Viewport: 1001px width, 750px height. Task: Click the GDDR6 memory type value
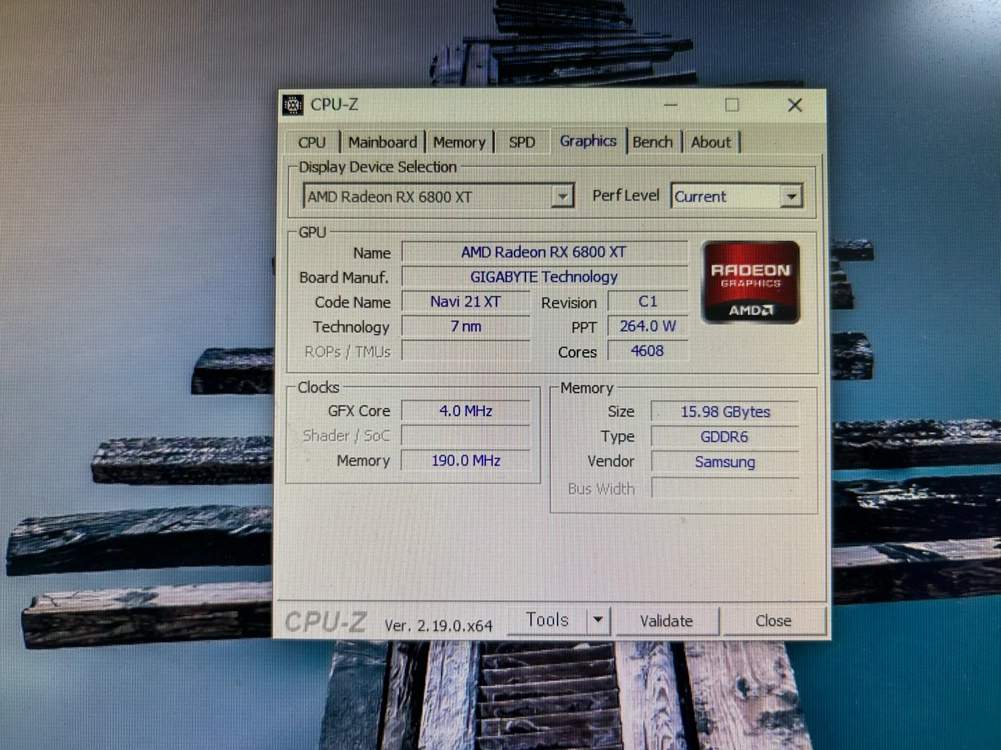coord(725,437)
